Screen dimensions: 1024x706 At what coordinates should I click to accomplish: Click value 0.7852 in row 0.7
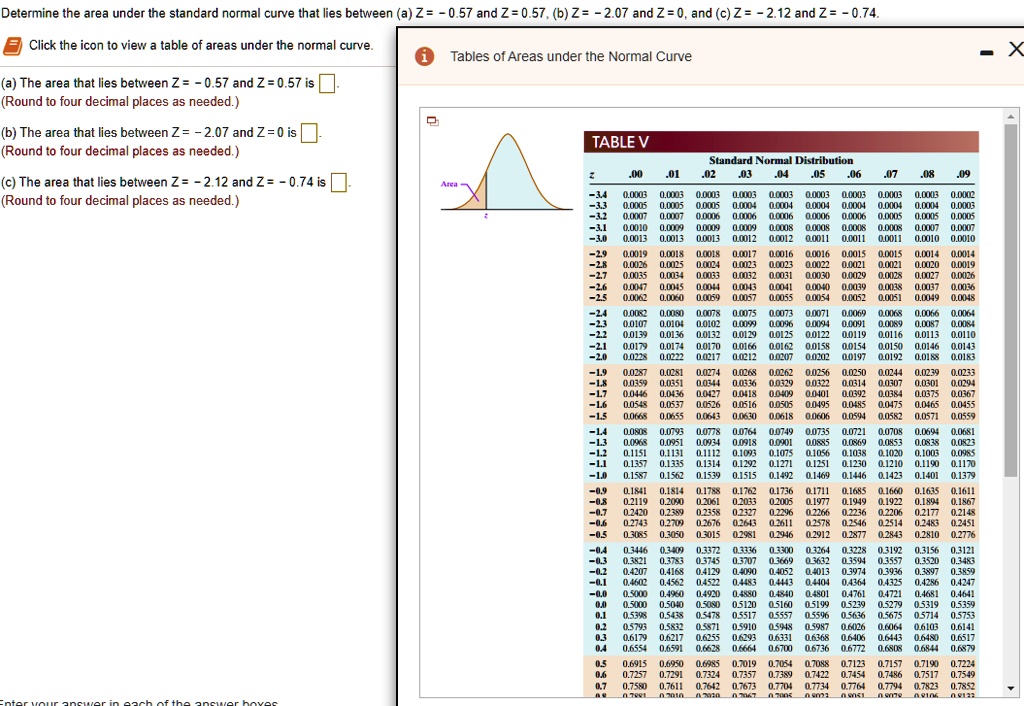point(963,686)
